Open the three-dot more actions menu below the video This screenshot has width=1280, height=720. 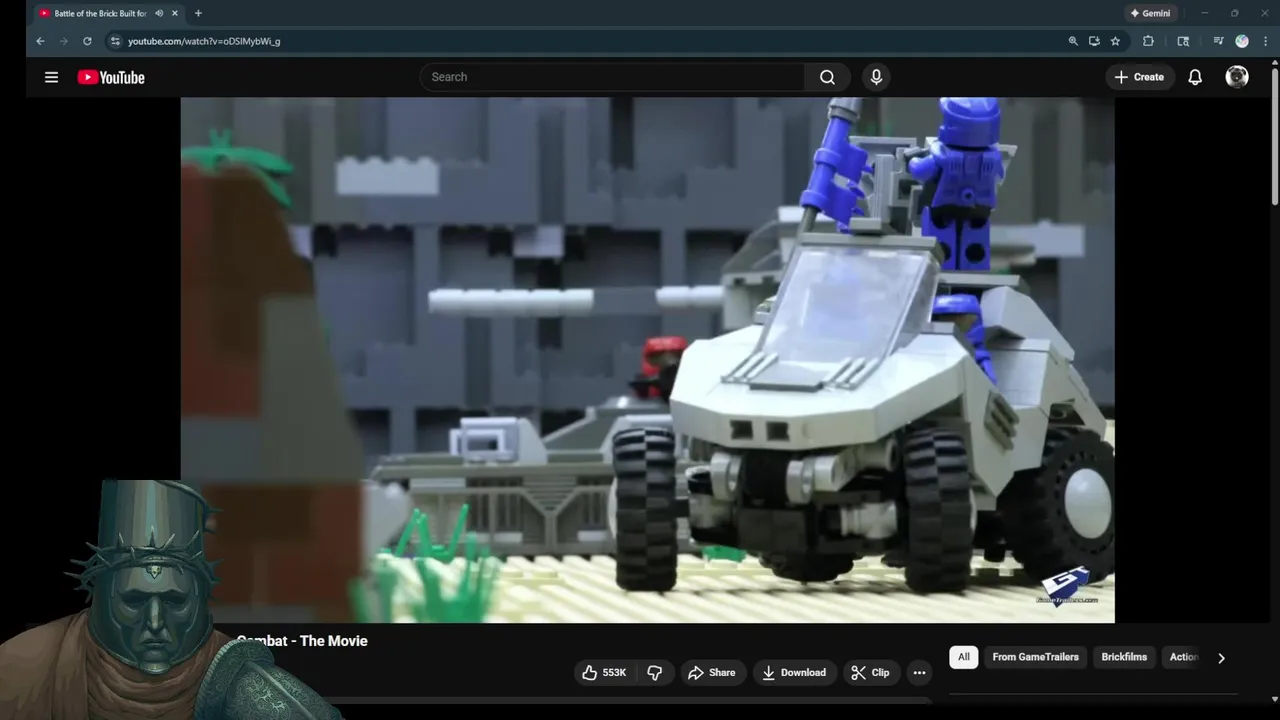[x=919, y=673]
